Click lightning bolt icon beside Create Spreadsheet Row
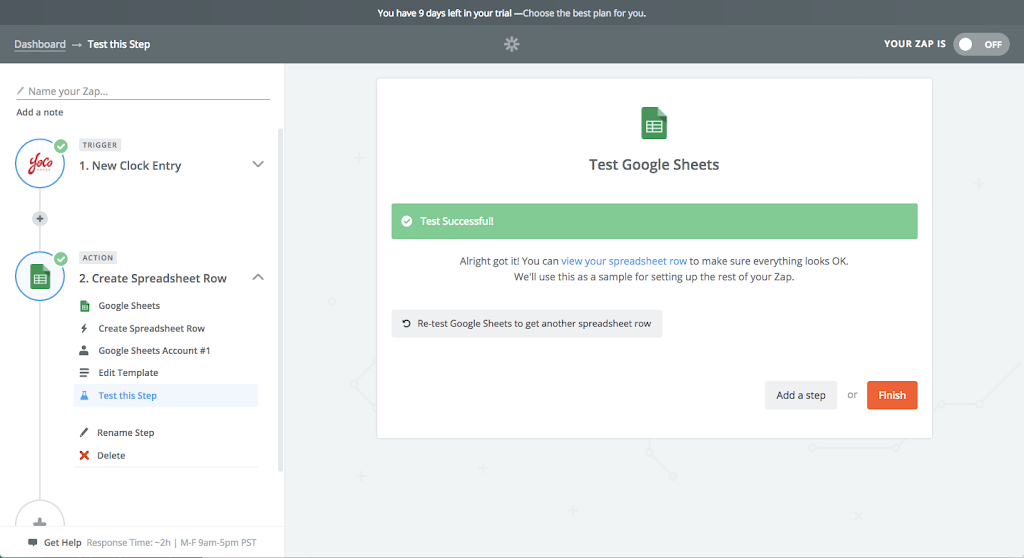 [84, 328]
